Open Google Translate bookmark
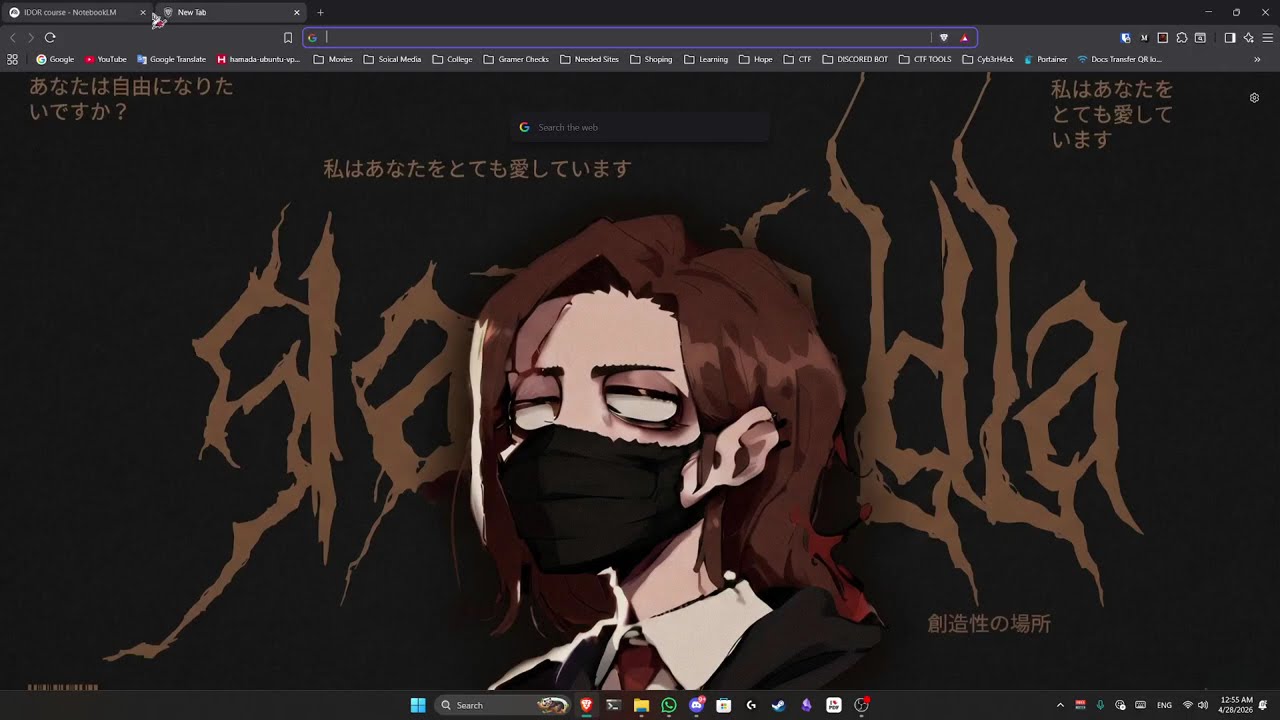1280x720 pixels. tap(171, 59)
